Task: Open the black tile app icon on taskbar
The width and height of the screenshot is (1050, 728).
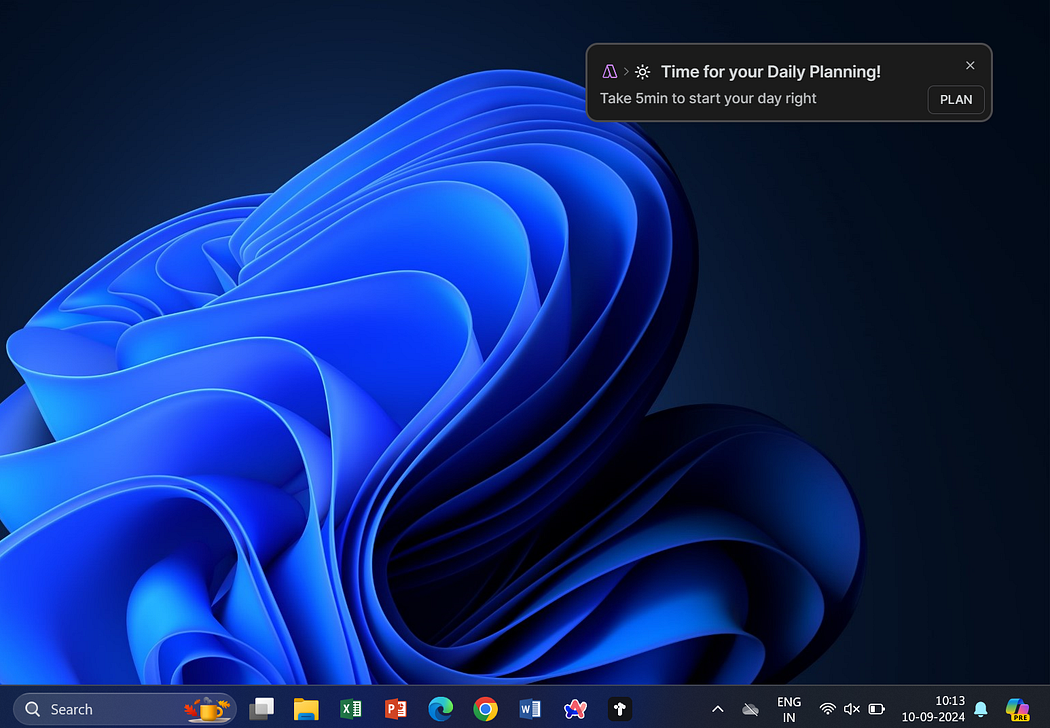Action: (x=619, y=709)
